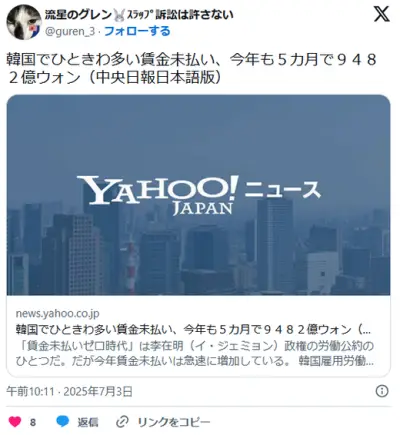Open the info circle icon
Screen dimensions: 400x435
pyautogui.click(x=382, y=391)
